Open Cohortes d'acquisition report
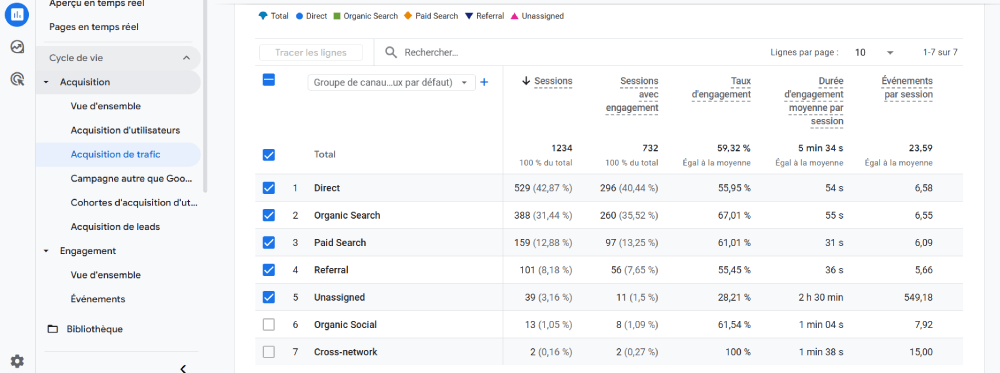Viewport: 1000px width, 373px height. click(134, 203)
